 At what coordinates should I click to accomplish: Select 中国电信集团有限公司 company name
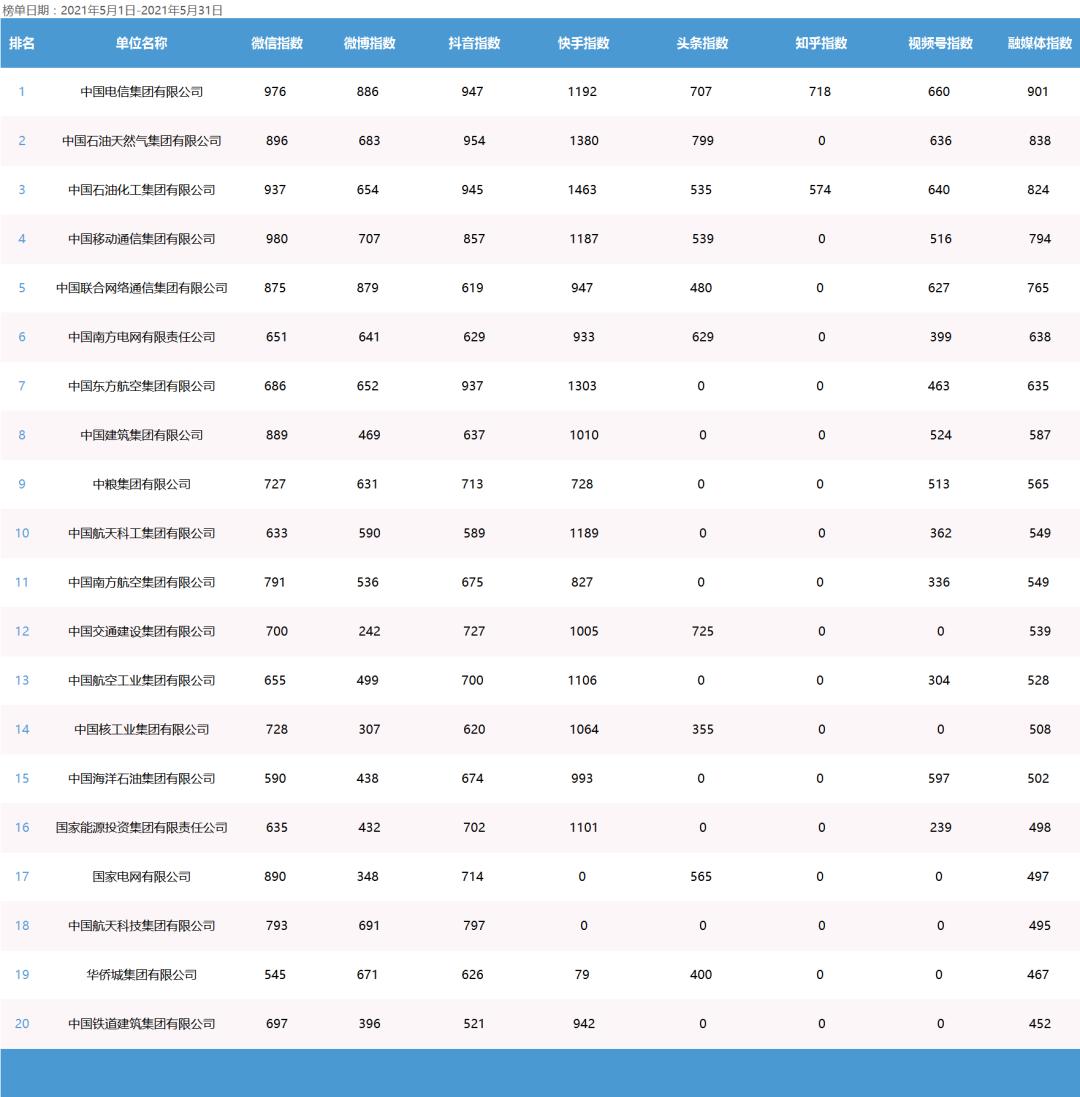click(141, 92)
